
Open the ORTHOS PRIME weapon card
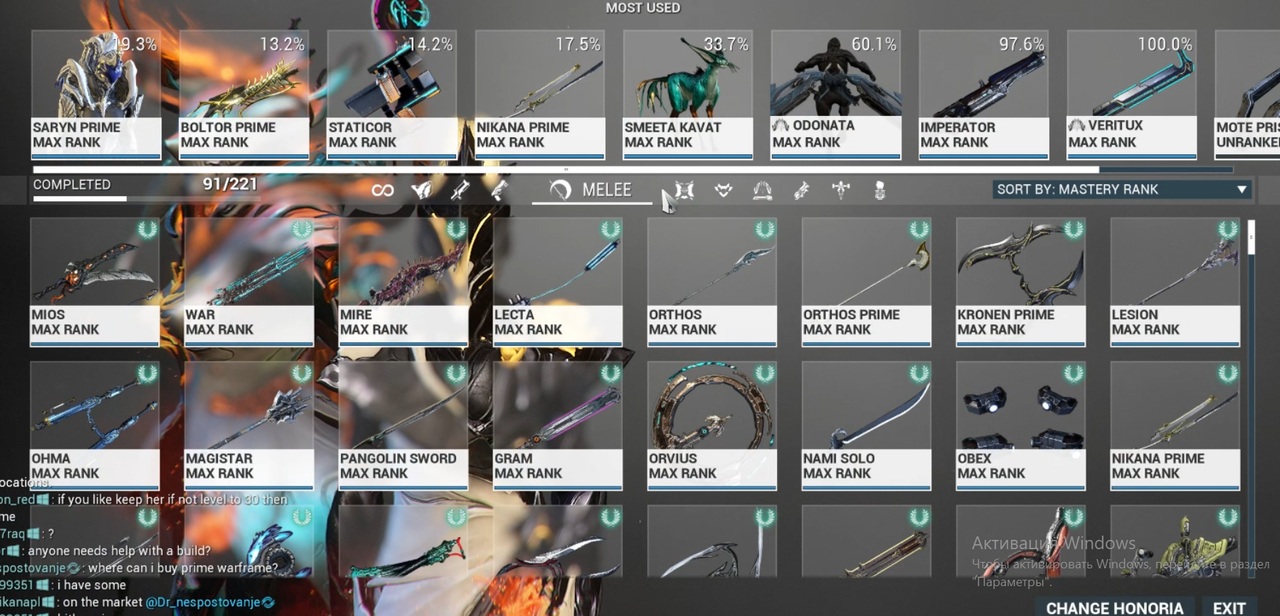pyautogui.click(x=867, y=282)
